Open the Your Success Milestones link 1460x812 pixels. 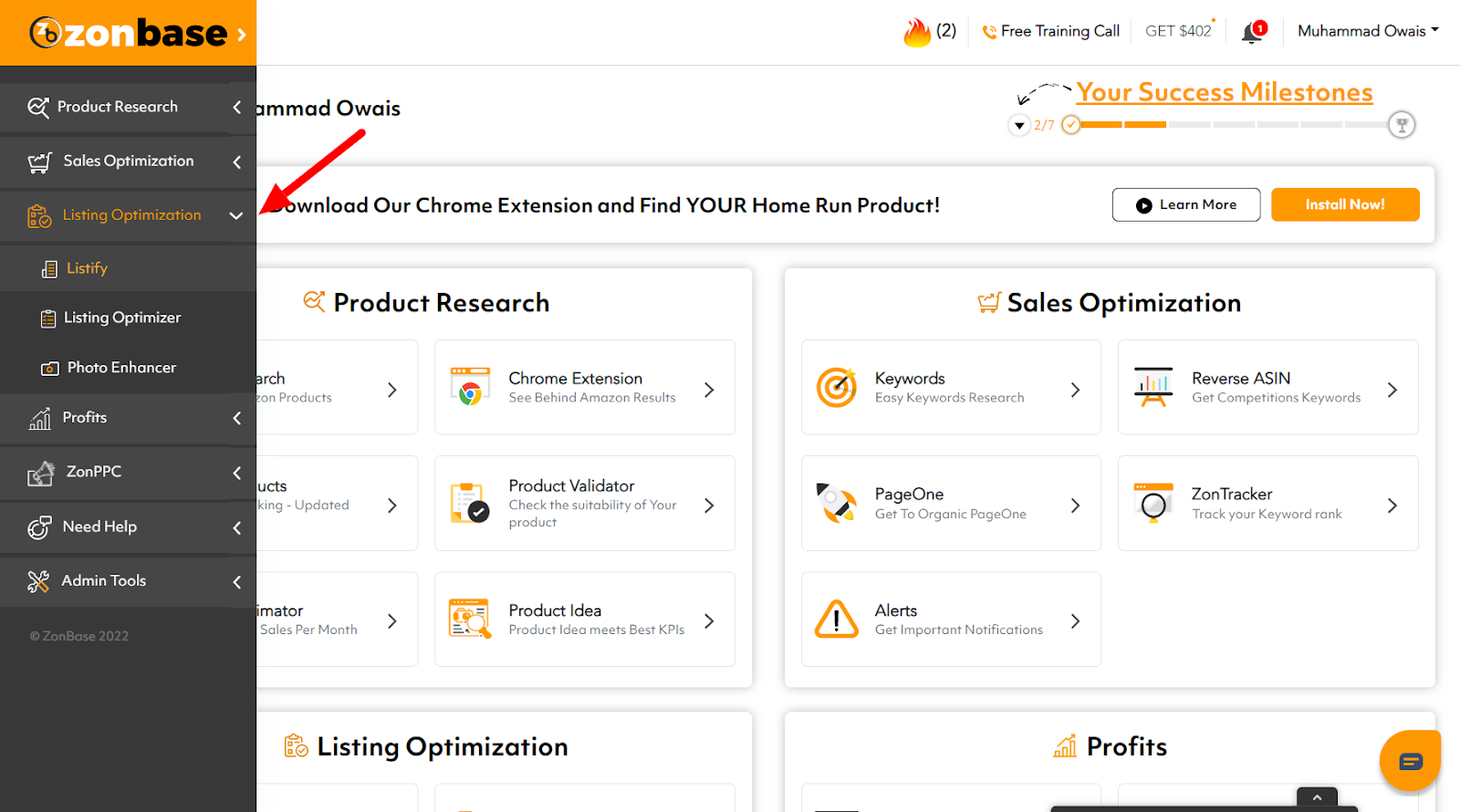(x=1224, y=92)
